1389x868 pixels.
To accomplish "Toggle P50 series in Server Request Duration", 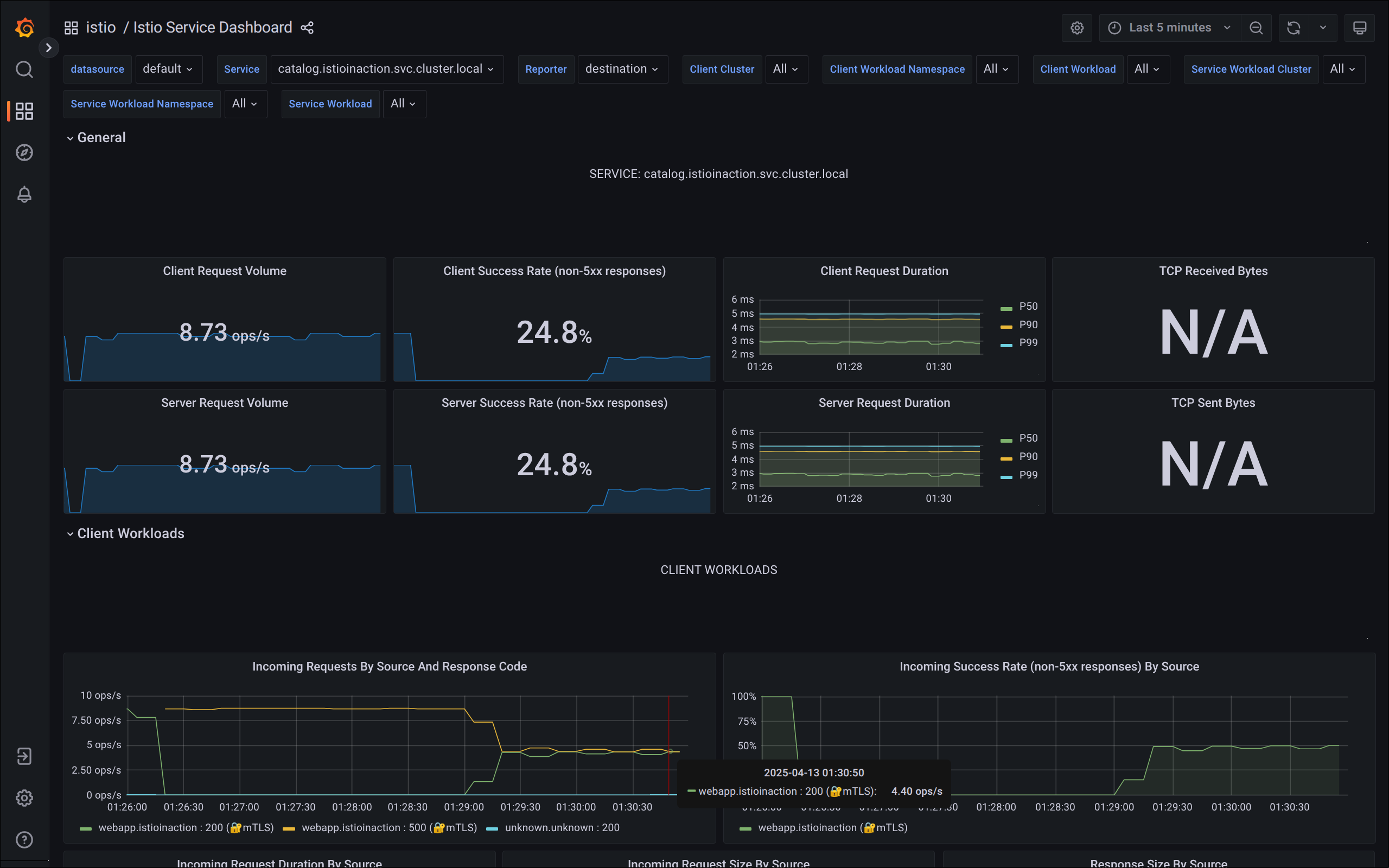I will click(x=1028, y=438).
